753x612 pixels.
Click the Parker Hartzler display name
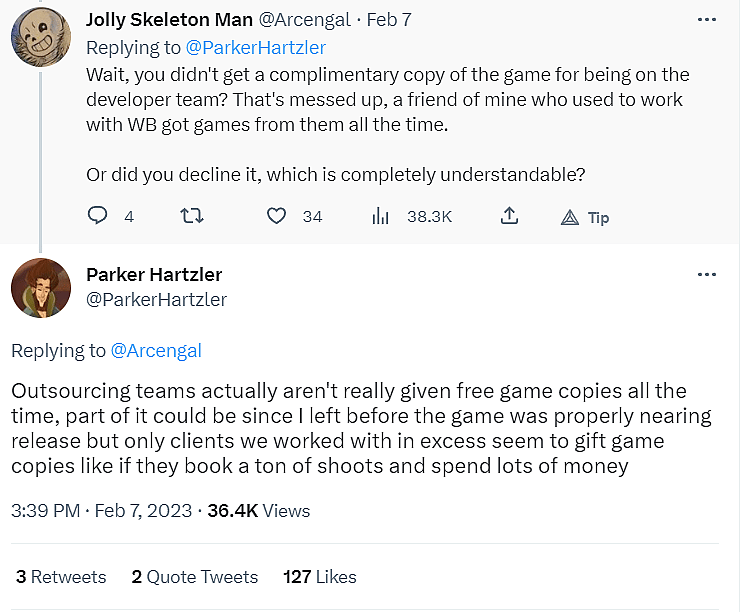[x=154, y=275]
